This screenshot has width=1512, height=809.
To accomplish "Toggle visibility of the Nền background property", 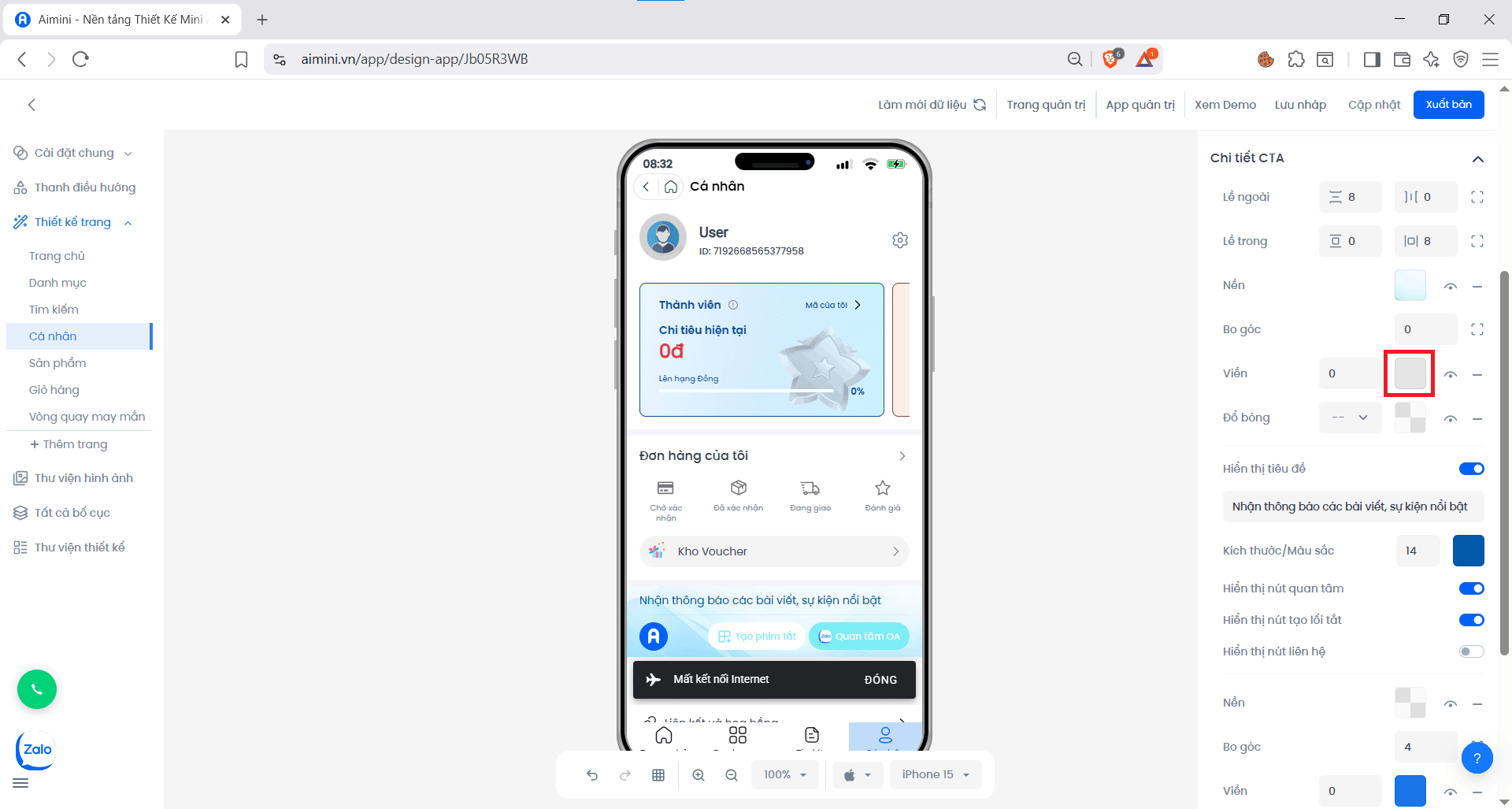I will (x=1450, y=286).
